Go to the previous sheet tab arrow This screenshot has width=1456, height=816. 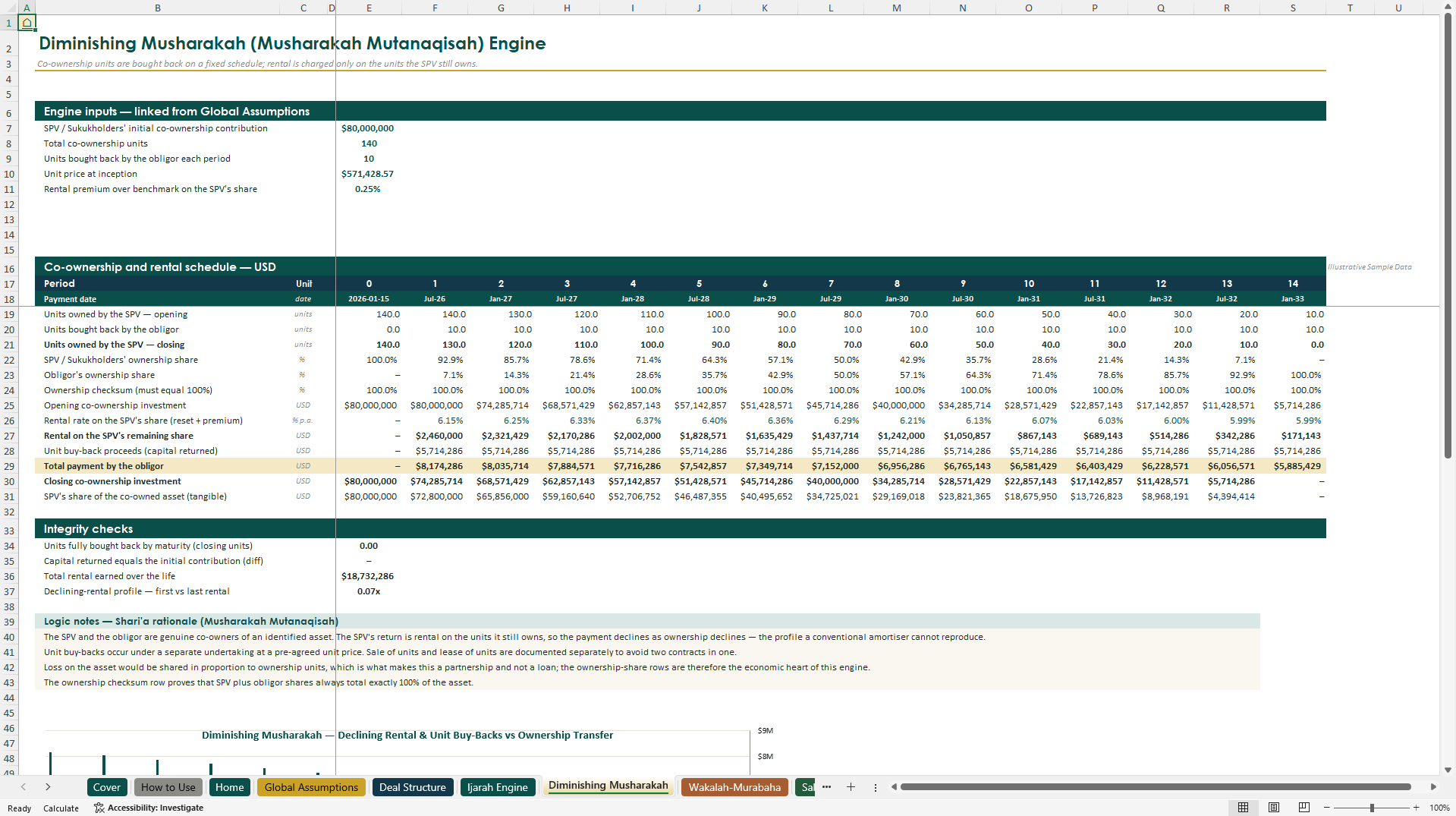24,787
